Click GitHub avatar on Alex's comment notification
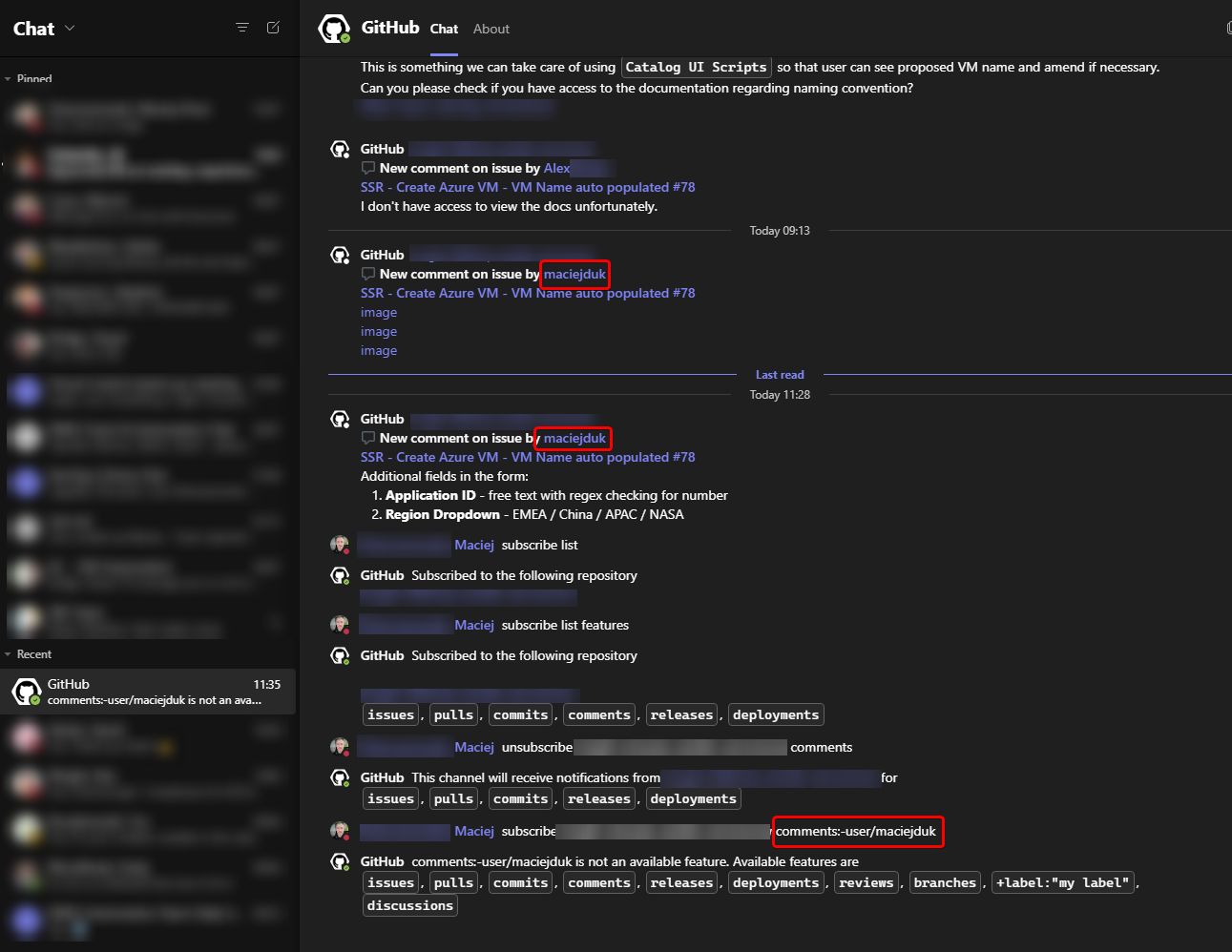The width and height of the screenshot is (1232, 952). [340, 150]
